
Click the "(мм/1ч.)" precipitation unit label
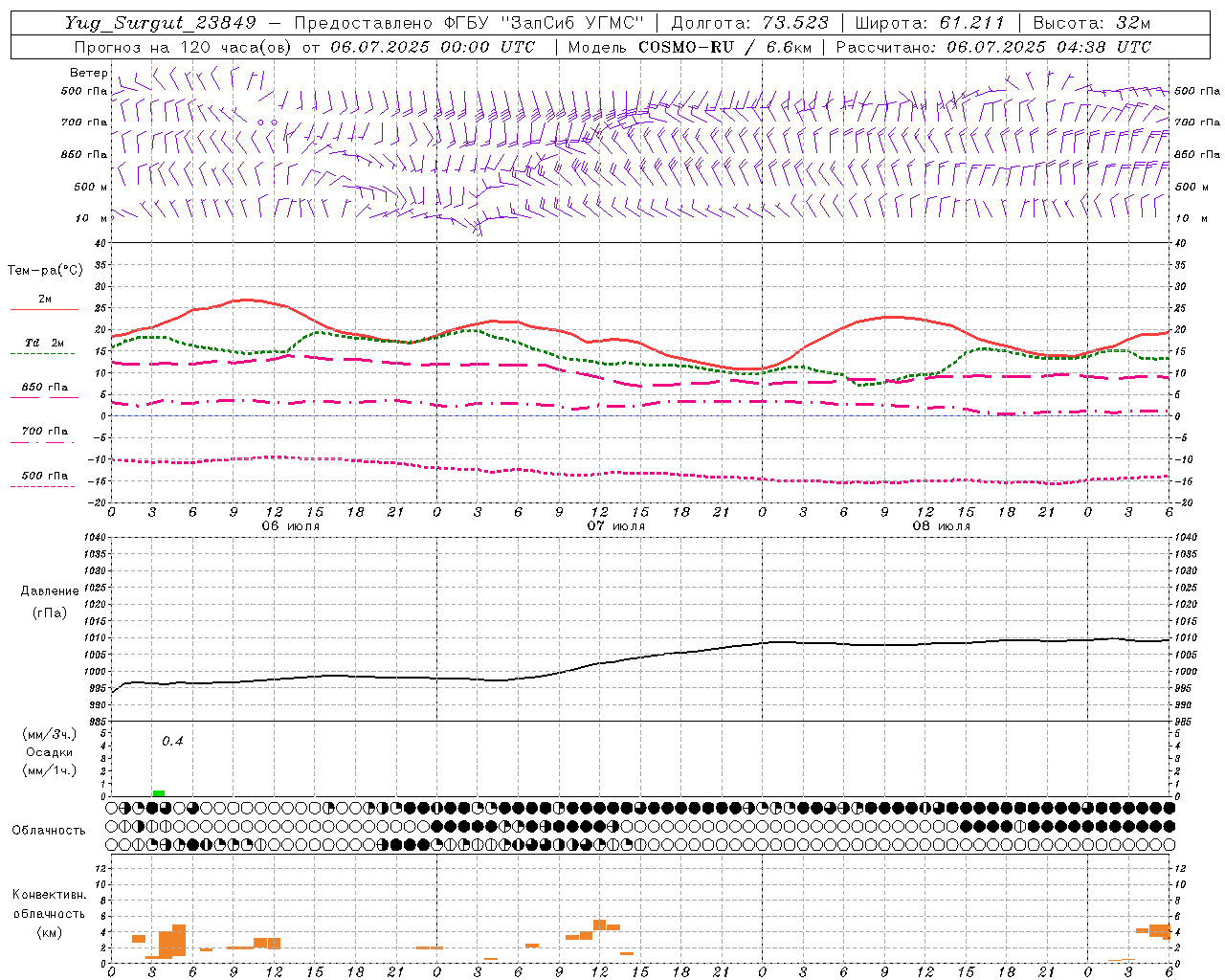point(50,770)
